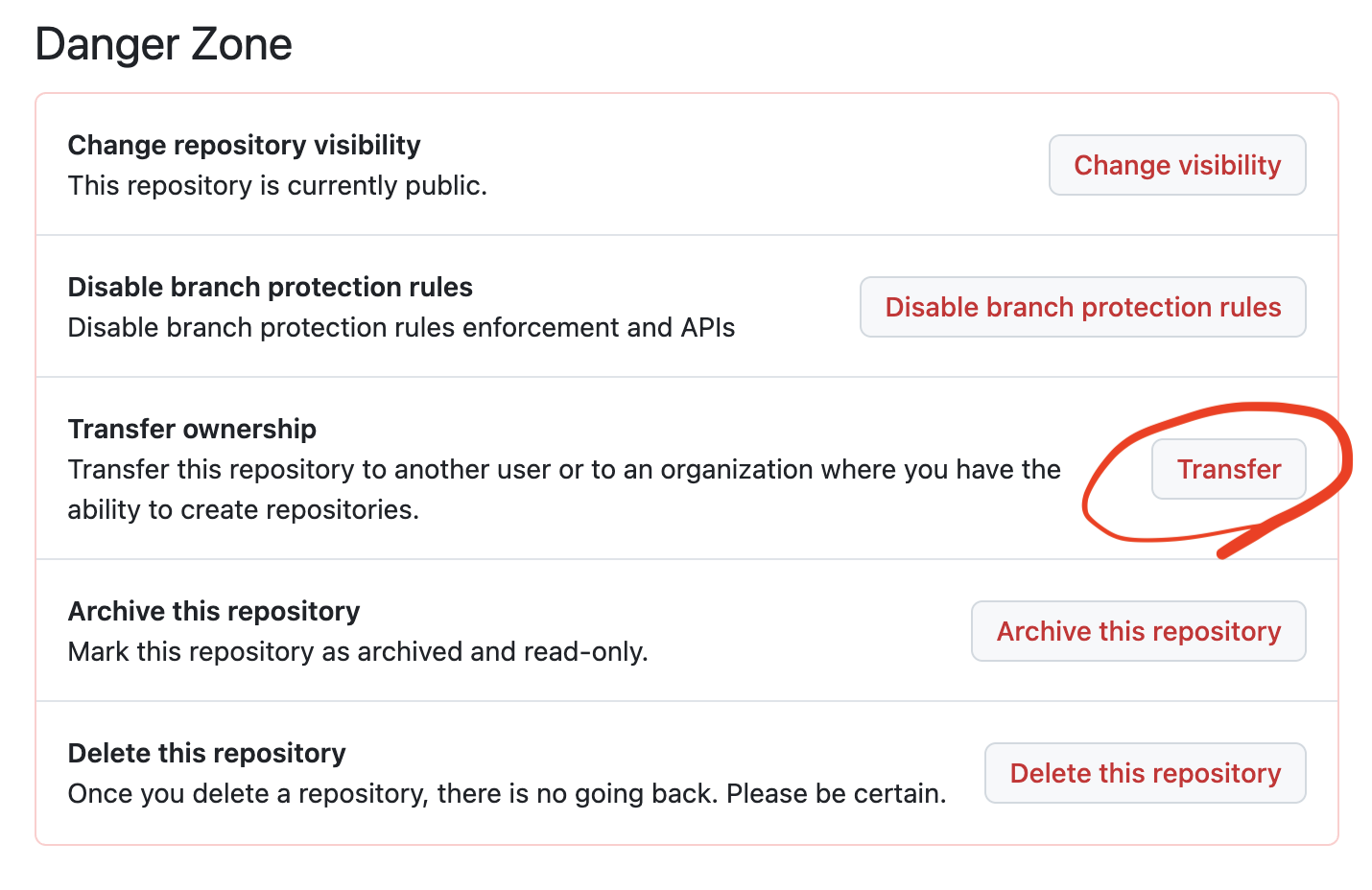Click the circled Transfer button
Viewport: 1372px width, 890px height.
point(1228,469)
